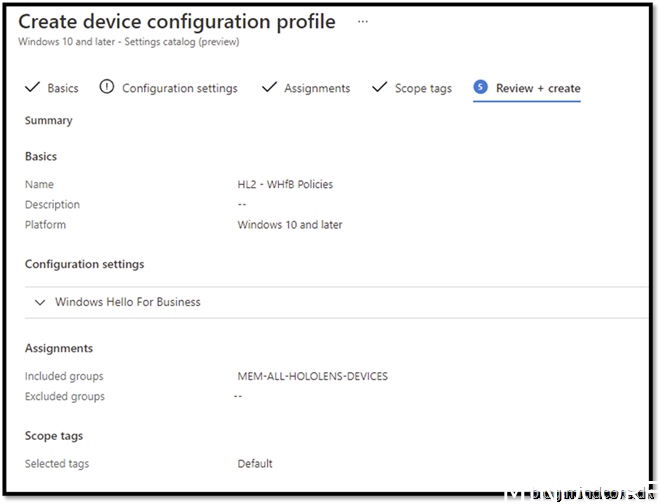Navigate to the Scope tags tab

(423, 88)
